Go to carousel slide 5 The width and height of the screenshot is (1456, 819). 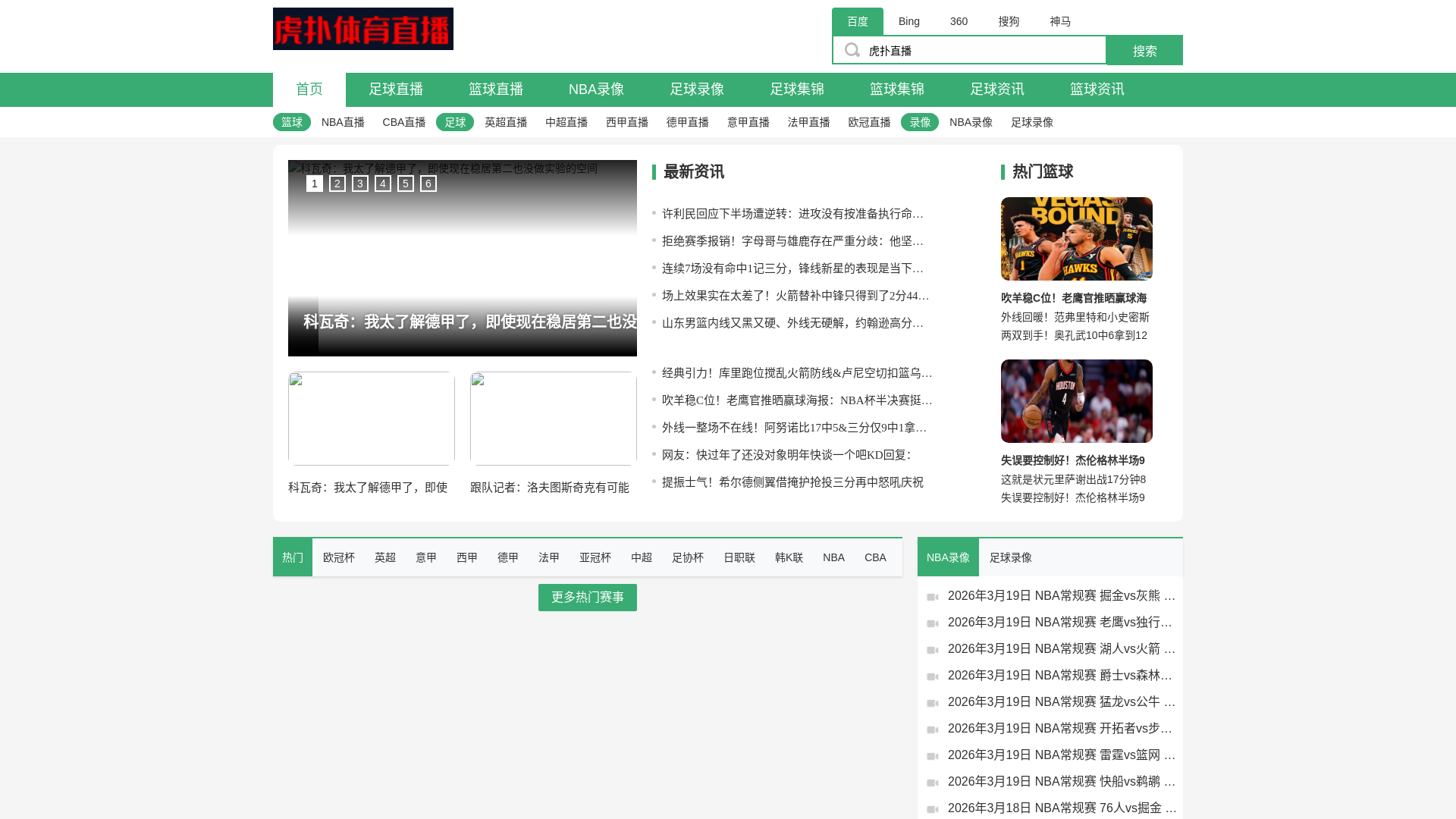click(x=406, y=184)
